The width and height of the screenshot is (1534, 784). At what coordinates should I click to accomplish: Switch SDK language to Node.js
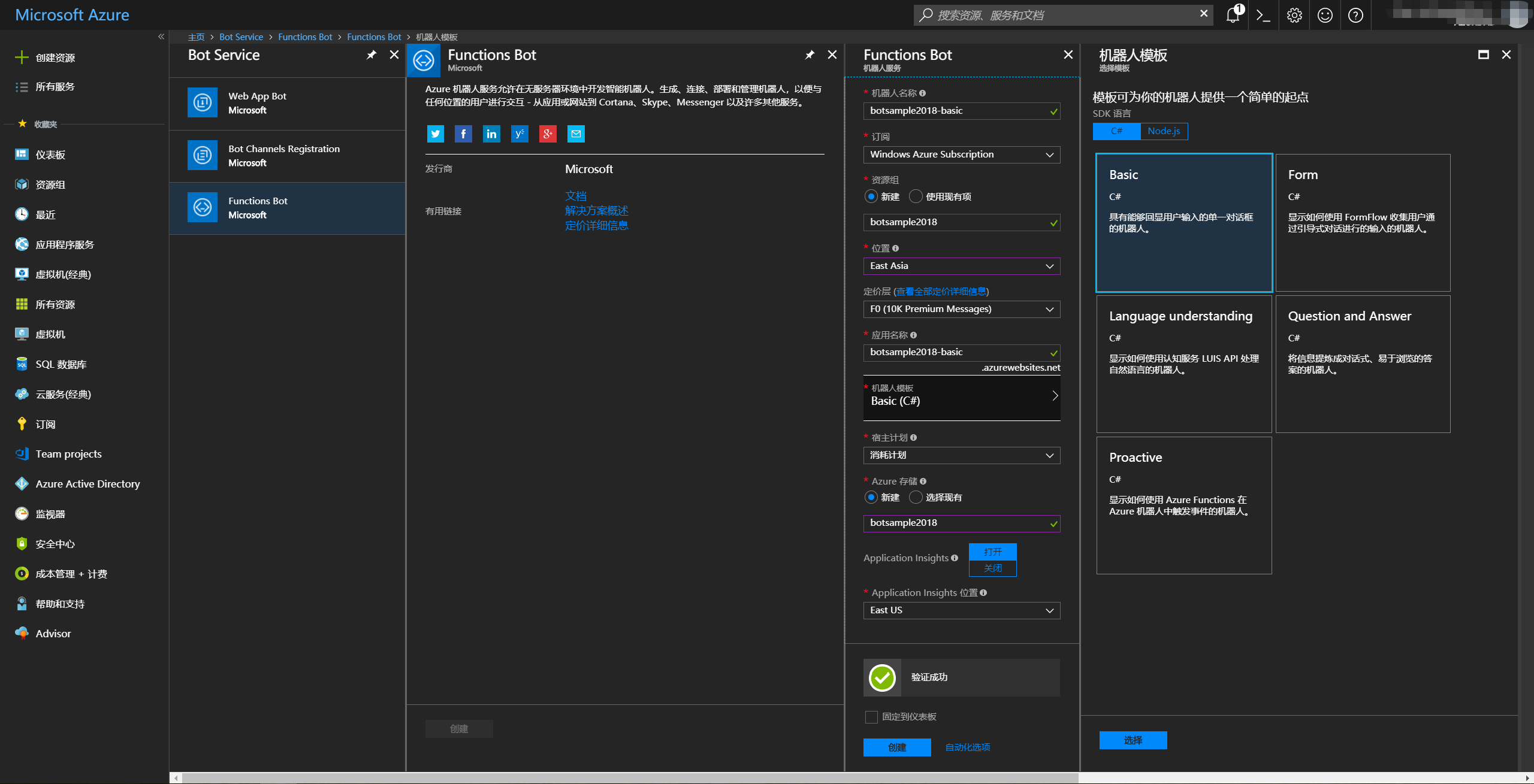(x=1164, y=131)
